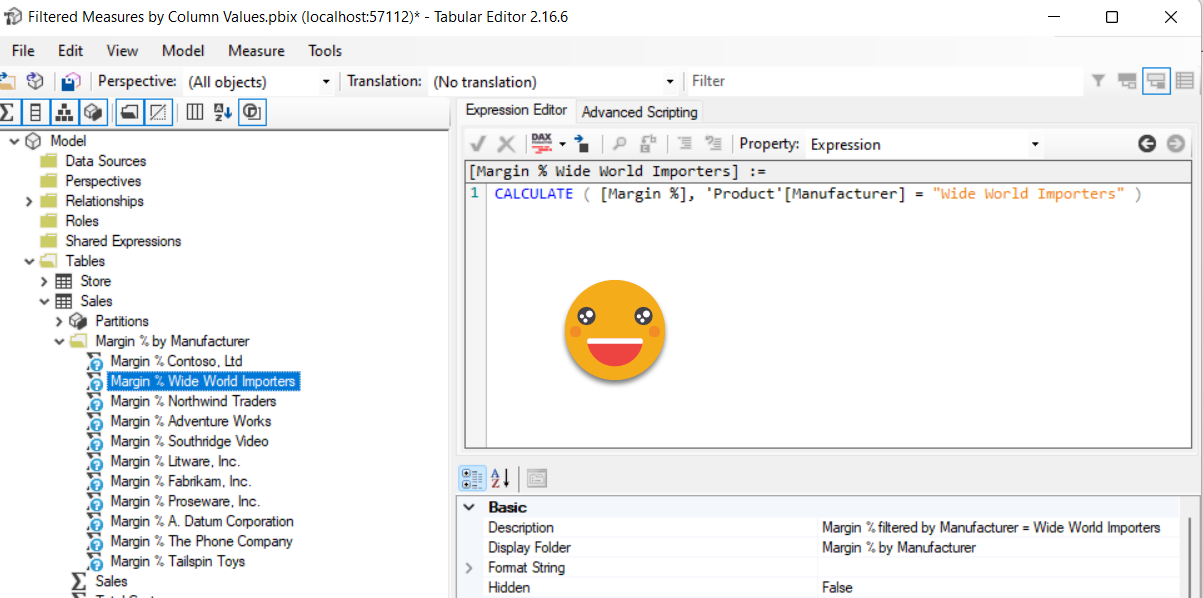Toggle show columns in the tree
The width and height of the screenshot is (1203, 598).
pyautogui.click(x=36, y=112)
